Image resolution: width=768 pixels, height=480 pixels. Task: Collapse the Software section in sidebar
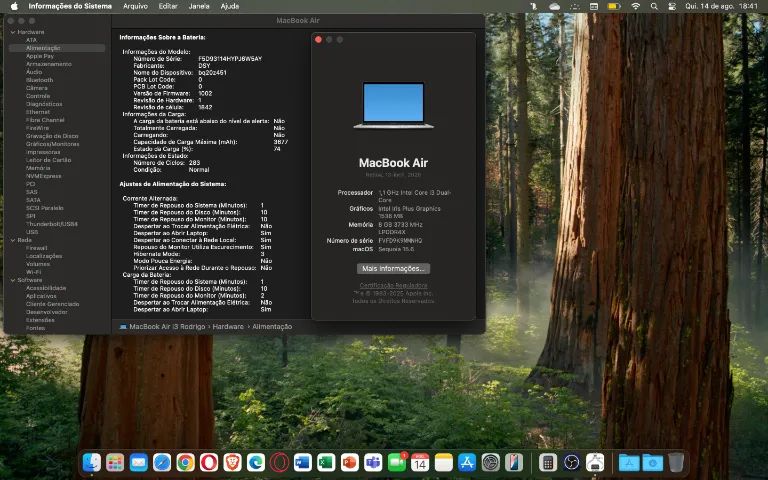pyautogui.click(x=13, y=280)
